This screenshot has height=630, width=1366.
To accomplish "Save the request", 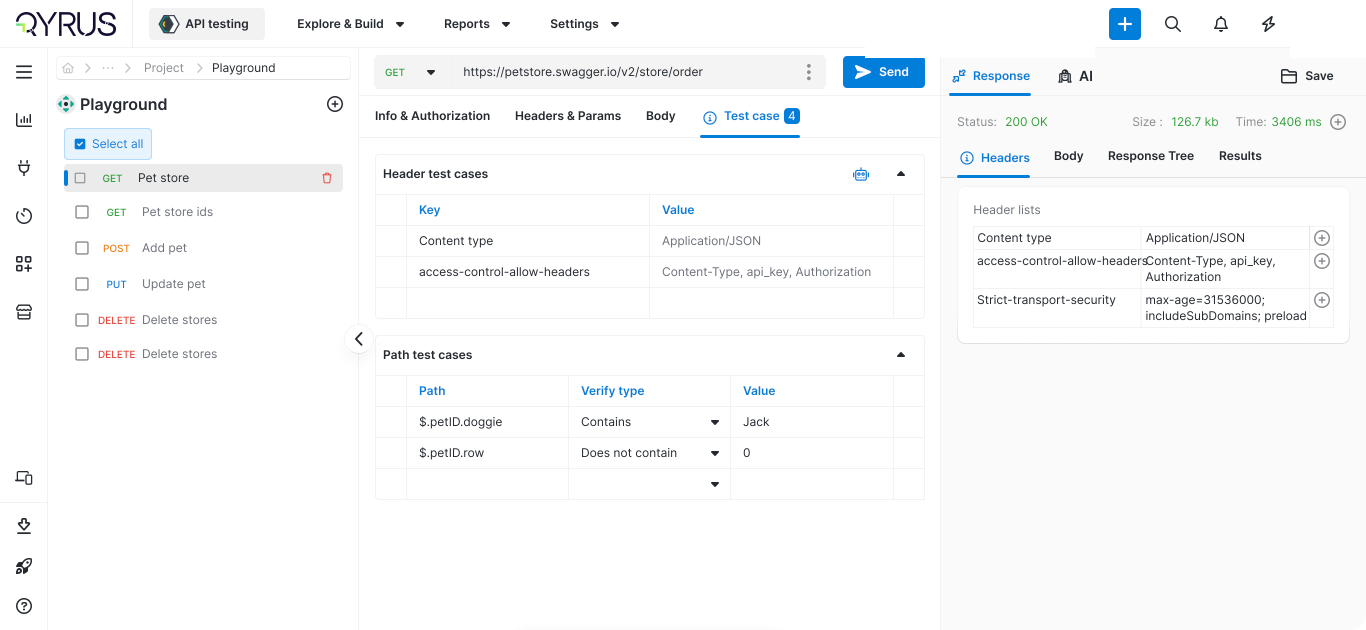I will point(1307,76).
